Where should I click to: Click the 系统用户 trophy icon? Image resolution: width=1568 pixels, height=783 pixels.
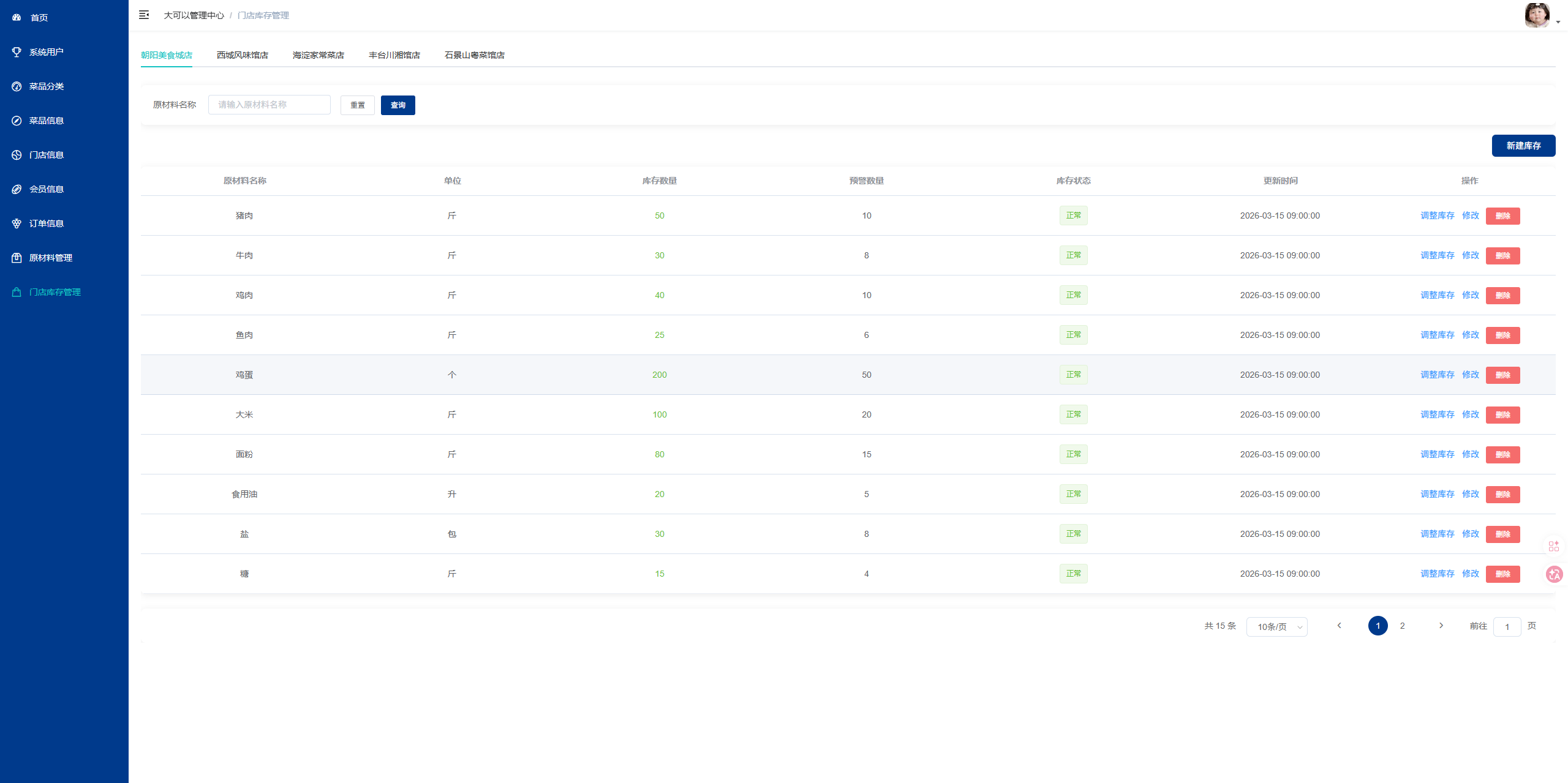click(x=17, y=52)
